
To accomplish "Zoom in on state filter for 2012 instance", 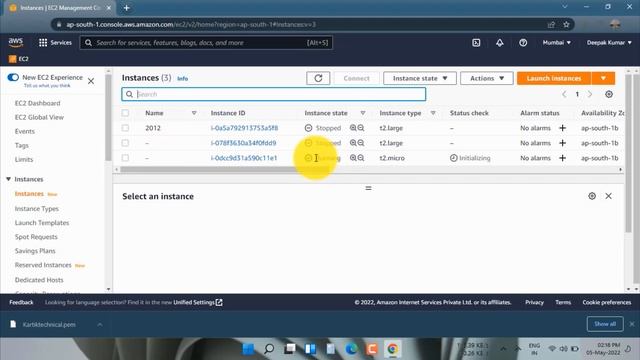I will (353, 128).
